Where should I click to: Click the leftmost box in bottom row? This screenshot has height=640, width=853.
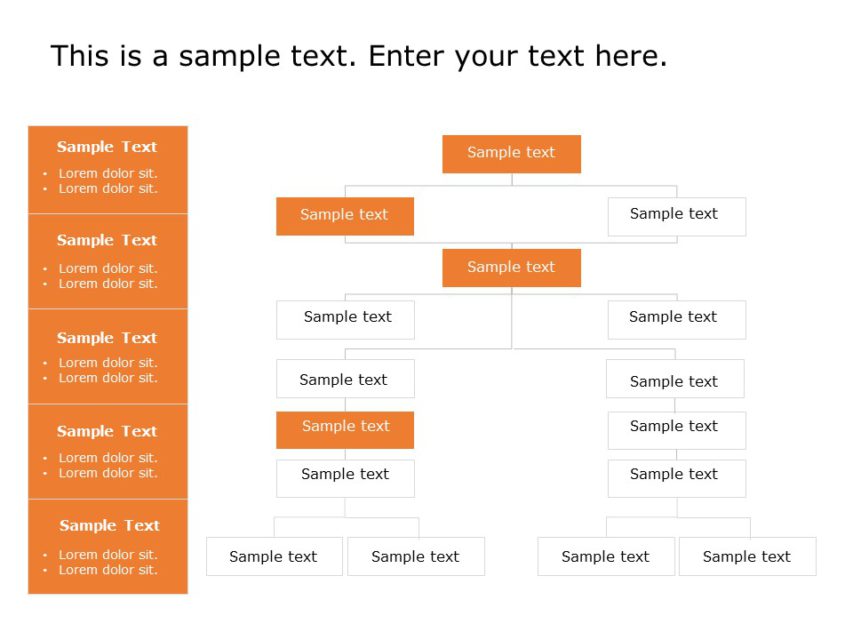274,556
